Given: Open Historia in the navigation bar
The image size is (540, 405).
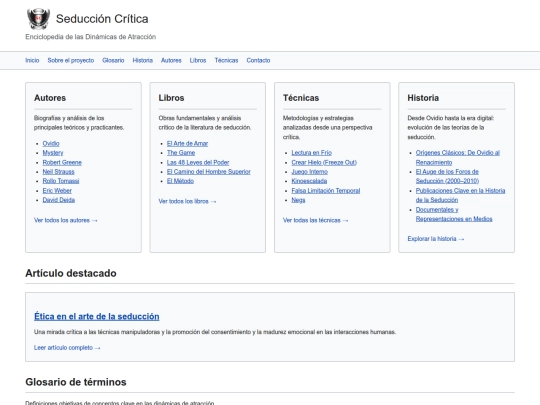Looking at the screenshot, I should [x=143, y=60].
